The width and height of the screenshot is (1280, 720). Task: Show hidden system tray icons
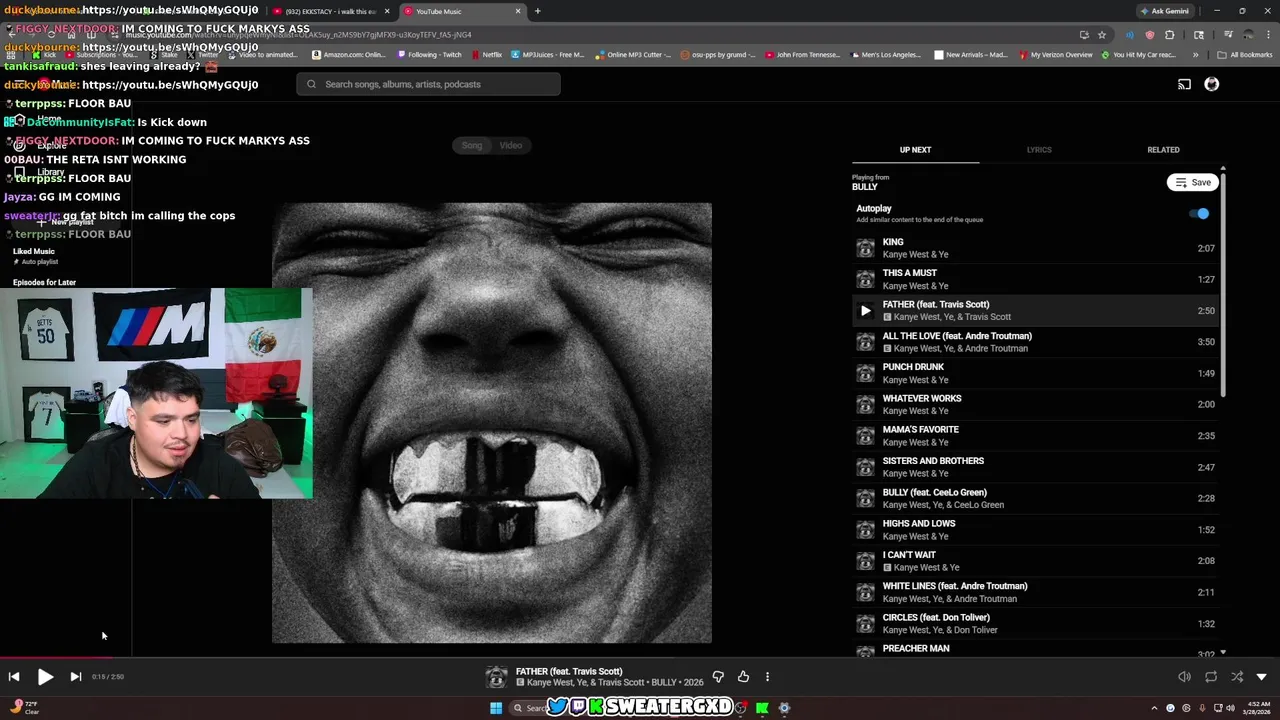click(1154, 708)
